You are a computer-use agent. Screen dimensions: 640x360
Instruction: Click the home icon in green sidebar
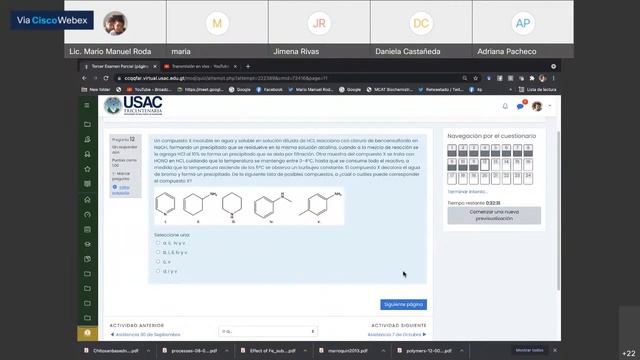pyautogui.click(x=87, y=200)
